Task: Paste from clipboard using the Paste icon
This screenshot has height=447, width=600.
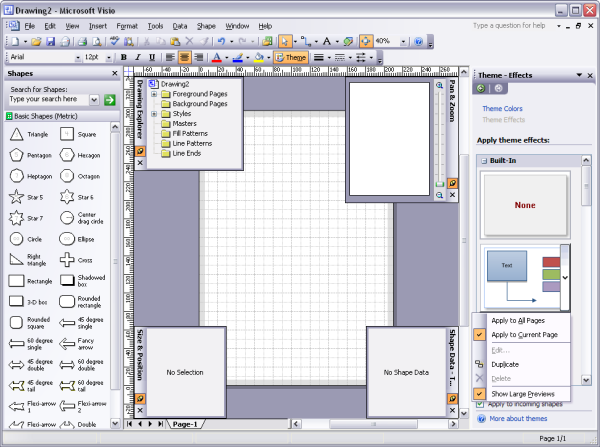Action: click(x=175, y=41)
